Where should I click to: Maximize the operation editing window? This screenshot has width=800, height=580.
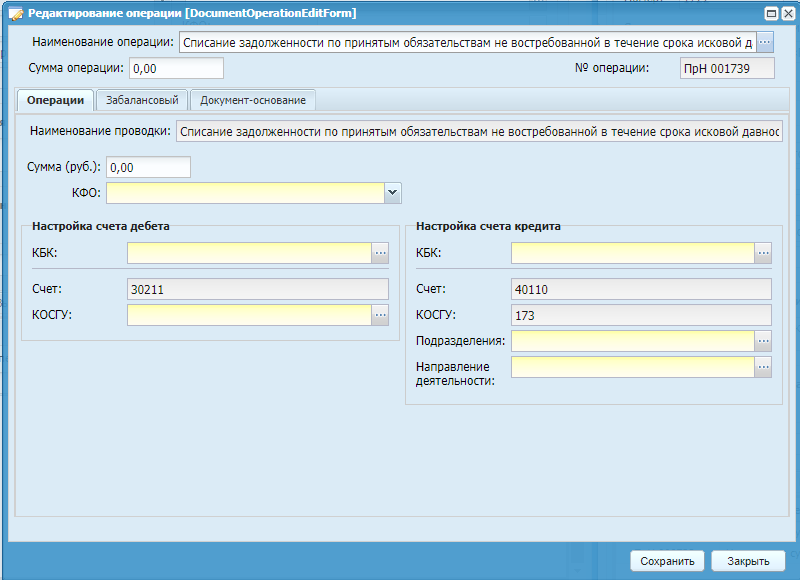pos(771,13)
